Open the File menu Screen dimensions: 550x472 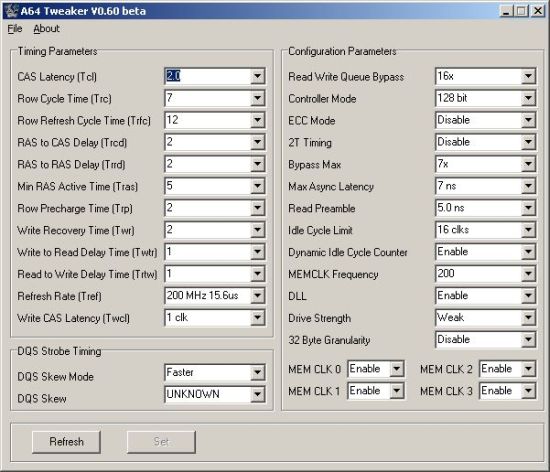pyautogui.click(x=15, y=29)
